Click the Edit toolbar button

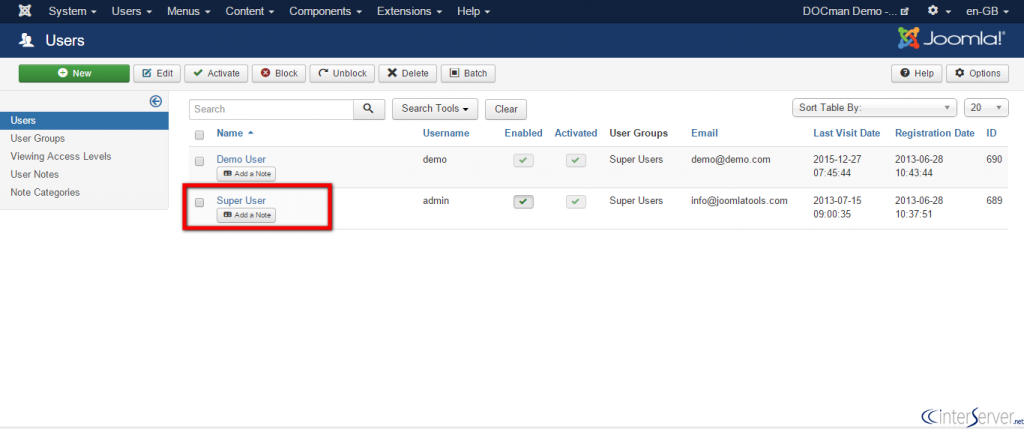coord(157,73)
